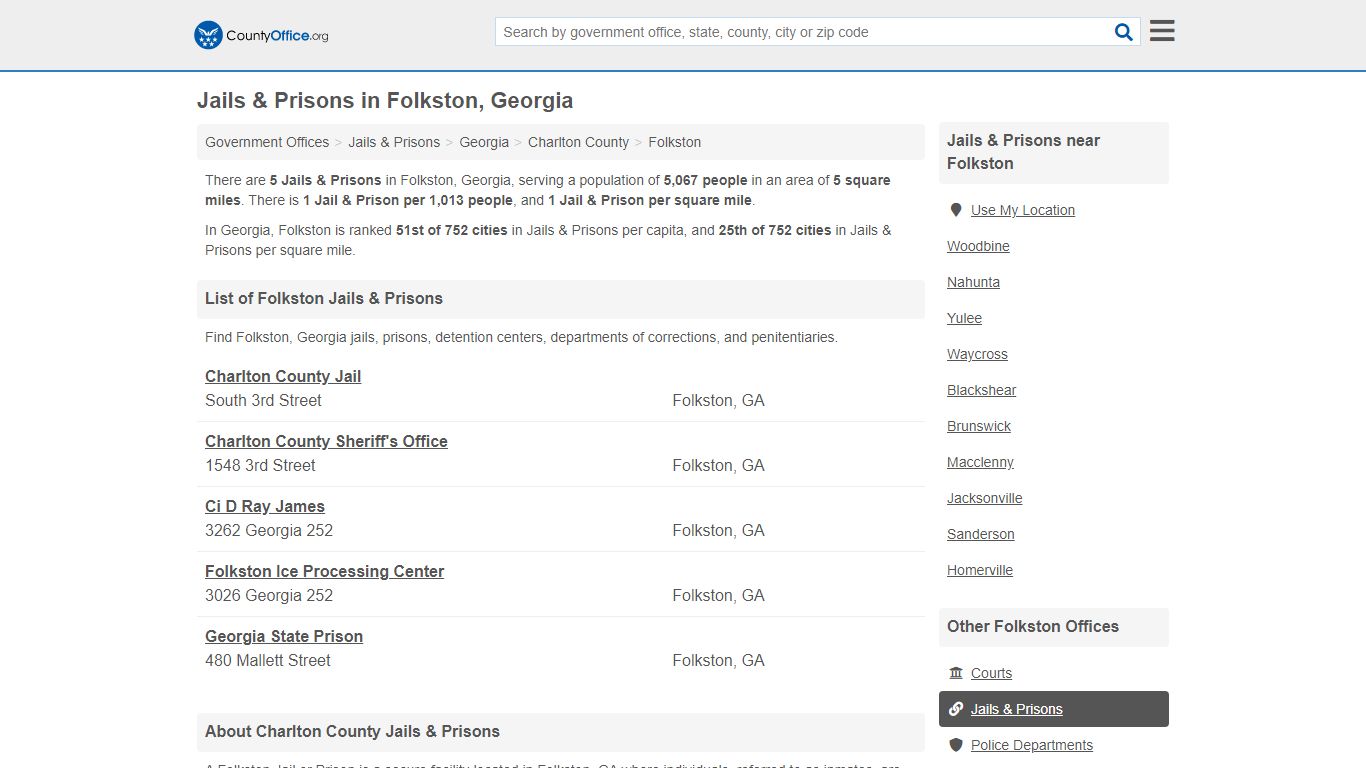
Task: Click About Charlton County Jails & Prisons heading
Action: coord(352,731)
